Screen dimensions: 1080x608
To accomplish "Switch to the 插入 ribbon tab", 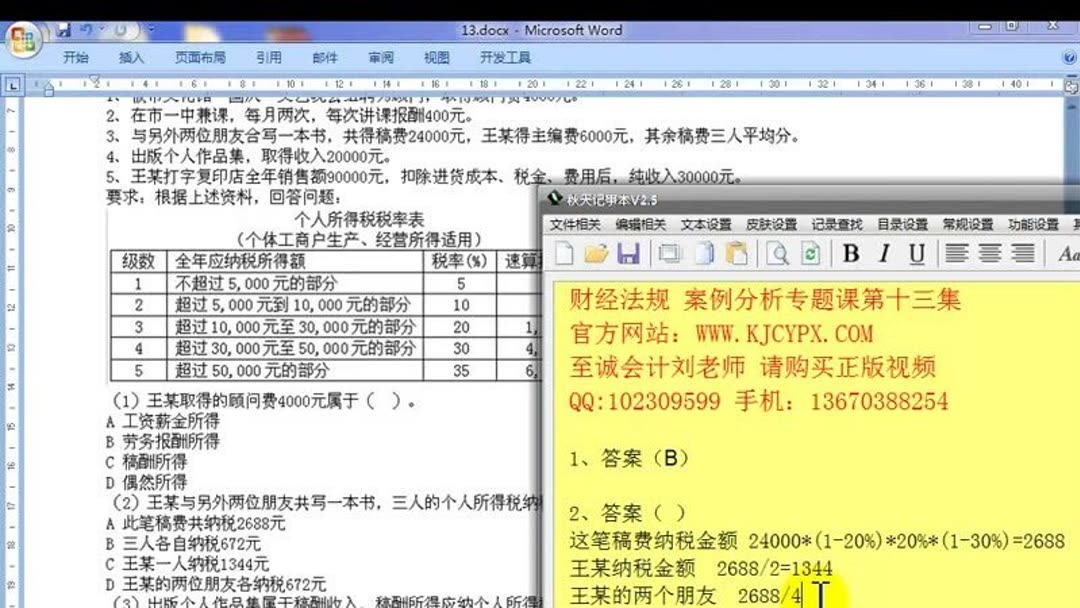I will point(131,57).
